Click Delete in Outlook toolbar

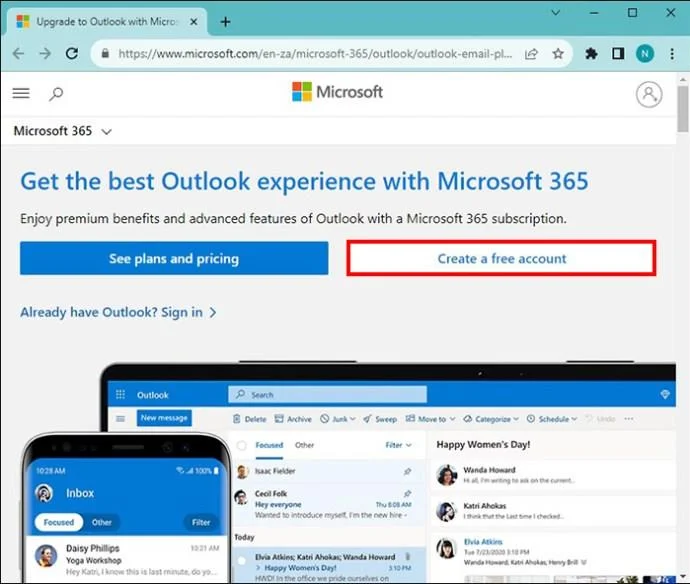point(250,419)
